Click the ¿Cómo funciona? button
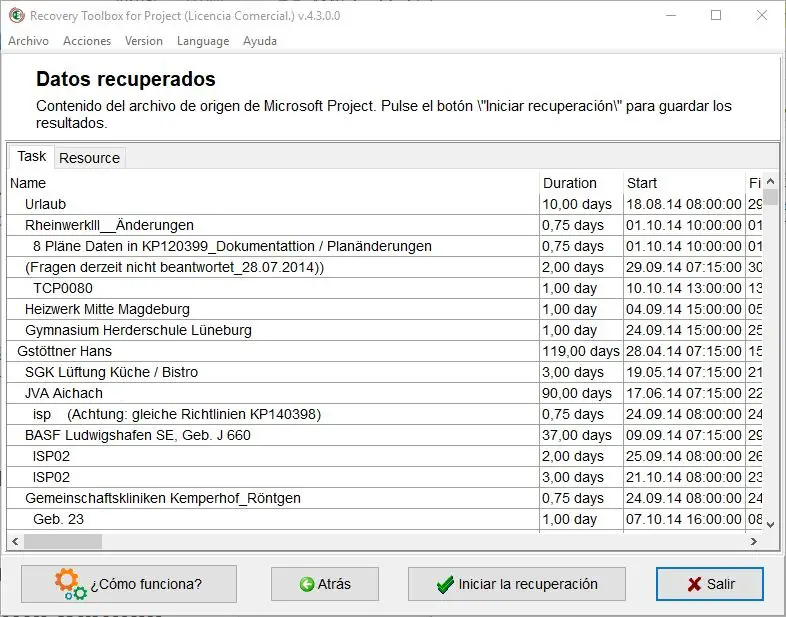Image resolution: width=786 pixels, height=617 pixels. [129, 584]
